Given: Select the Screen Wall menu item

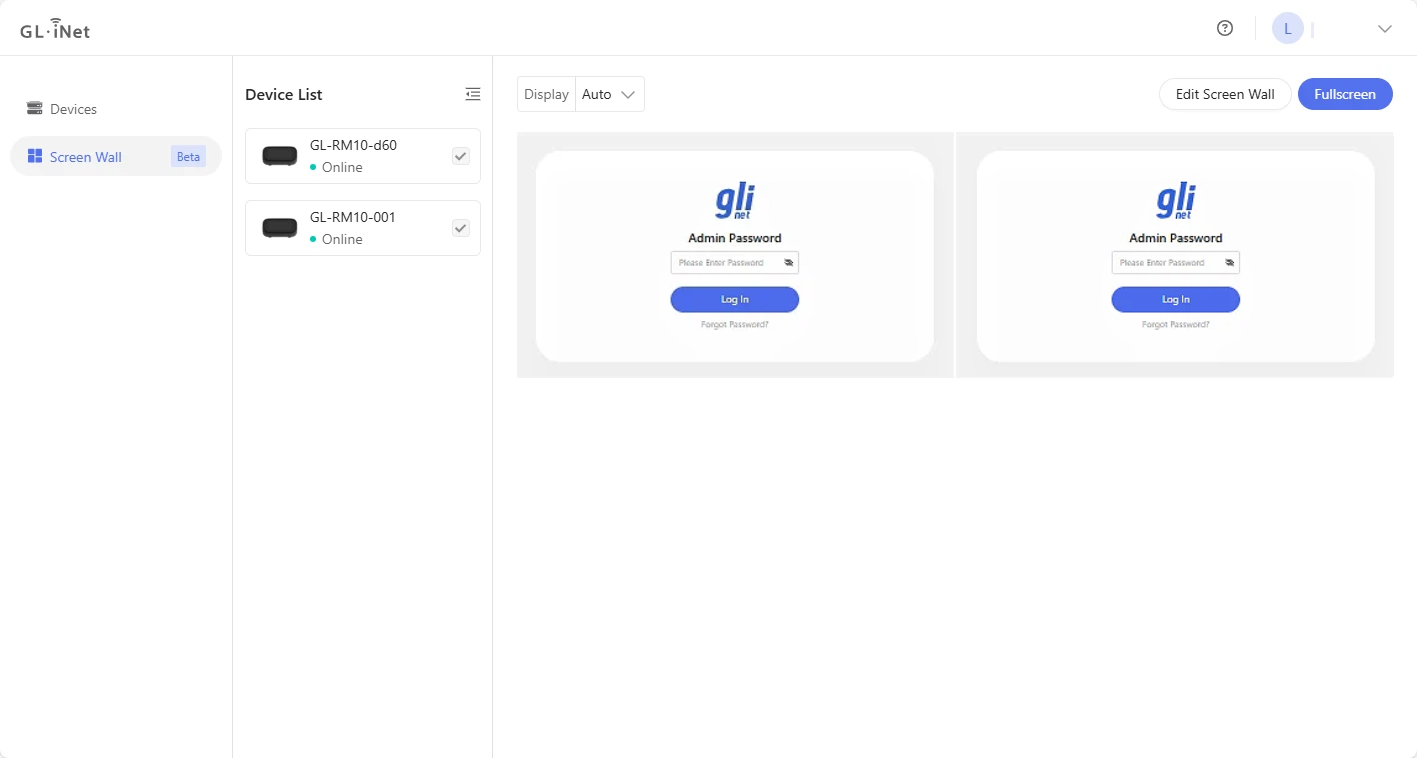Looking at the screenshot, I should pos(86,157).
